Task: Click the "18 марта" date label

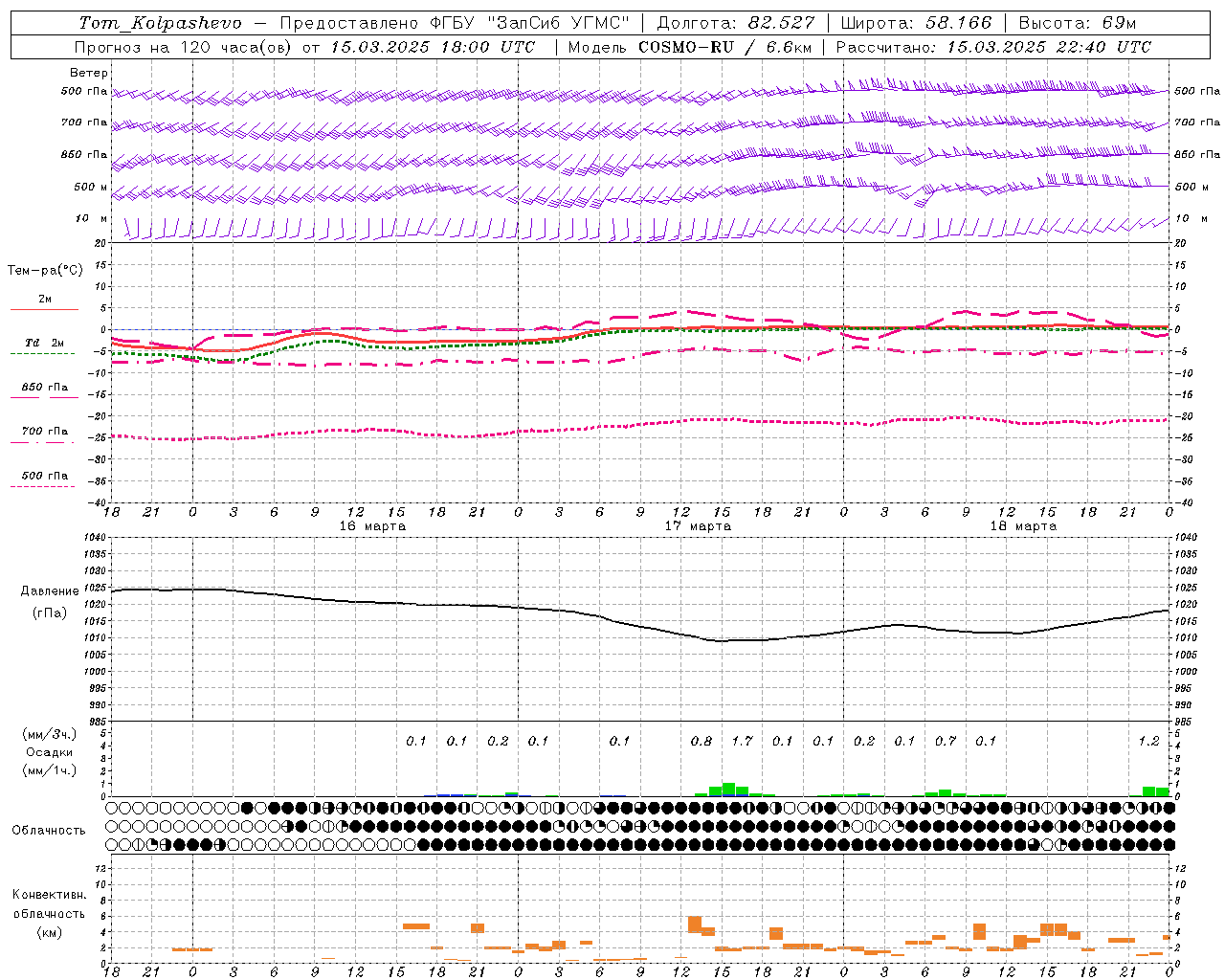Action: [1023, 526]
